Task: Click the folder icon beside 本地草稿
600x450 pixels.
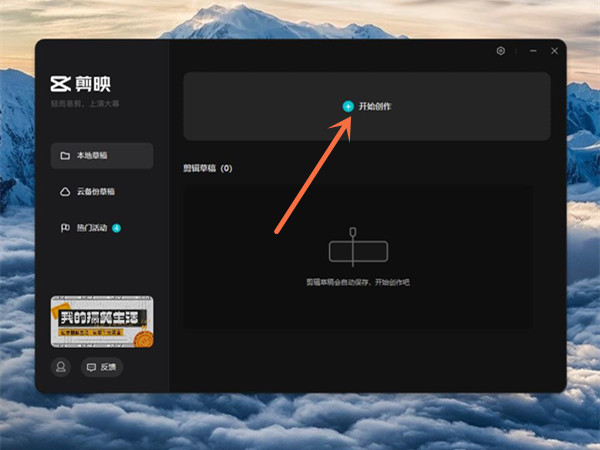Action: [x=65, y=156]
